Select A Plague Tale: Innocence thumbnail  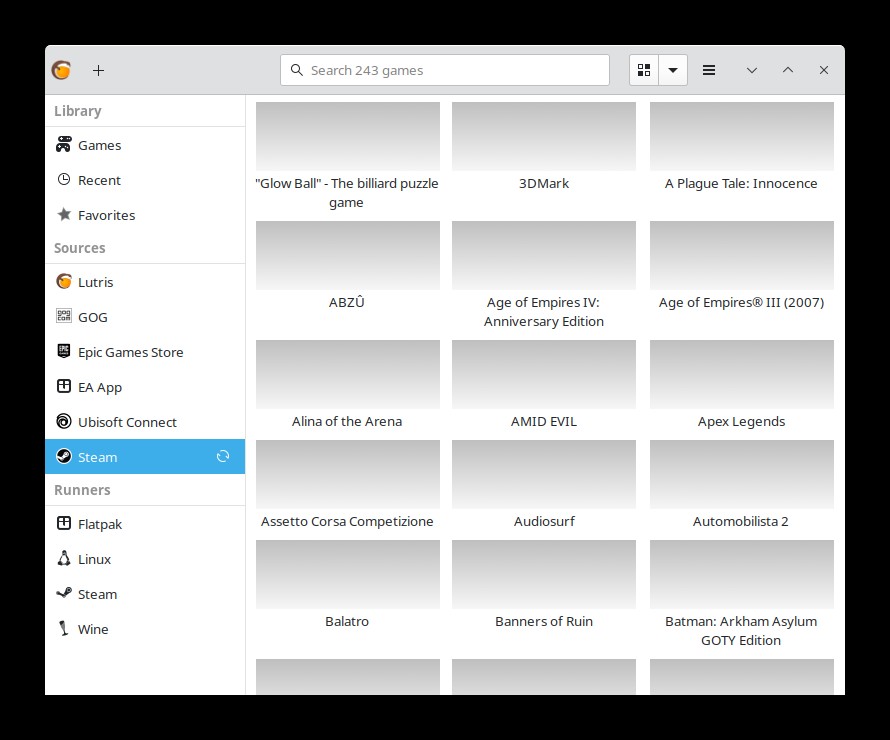(x=742, y=136)
